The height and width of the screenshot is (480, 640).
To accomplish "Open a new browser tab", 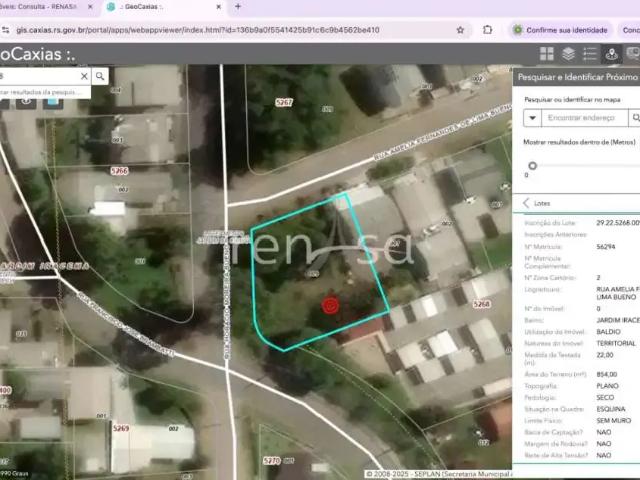I will tap(238, 7).
